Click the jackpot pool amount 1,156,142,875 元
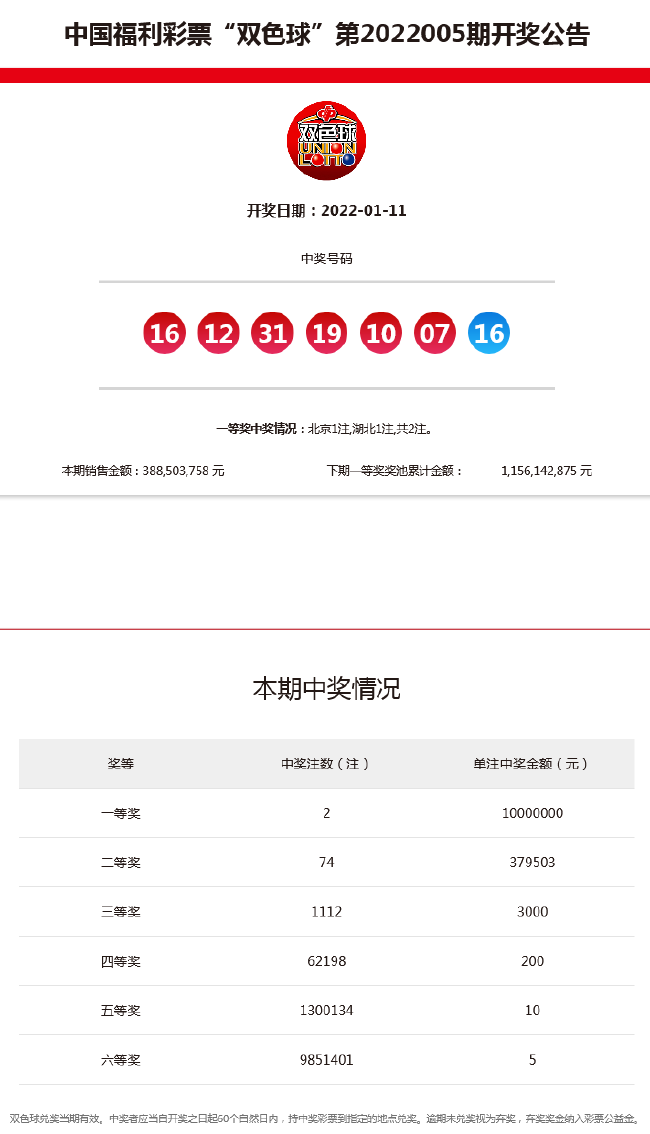 546,470
